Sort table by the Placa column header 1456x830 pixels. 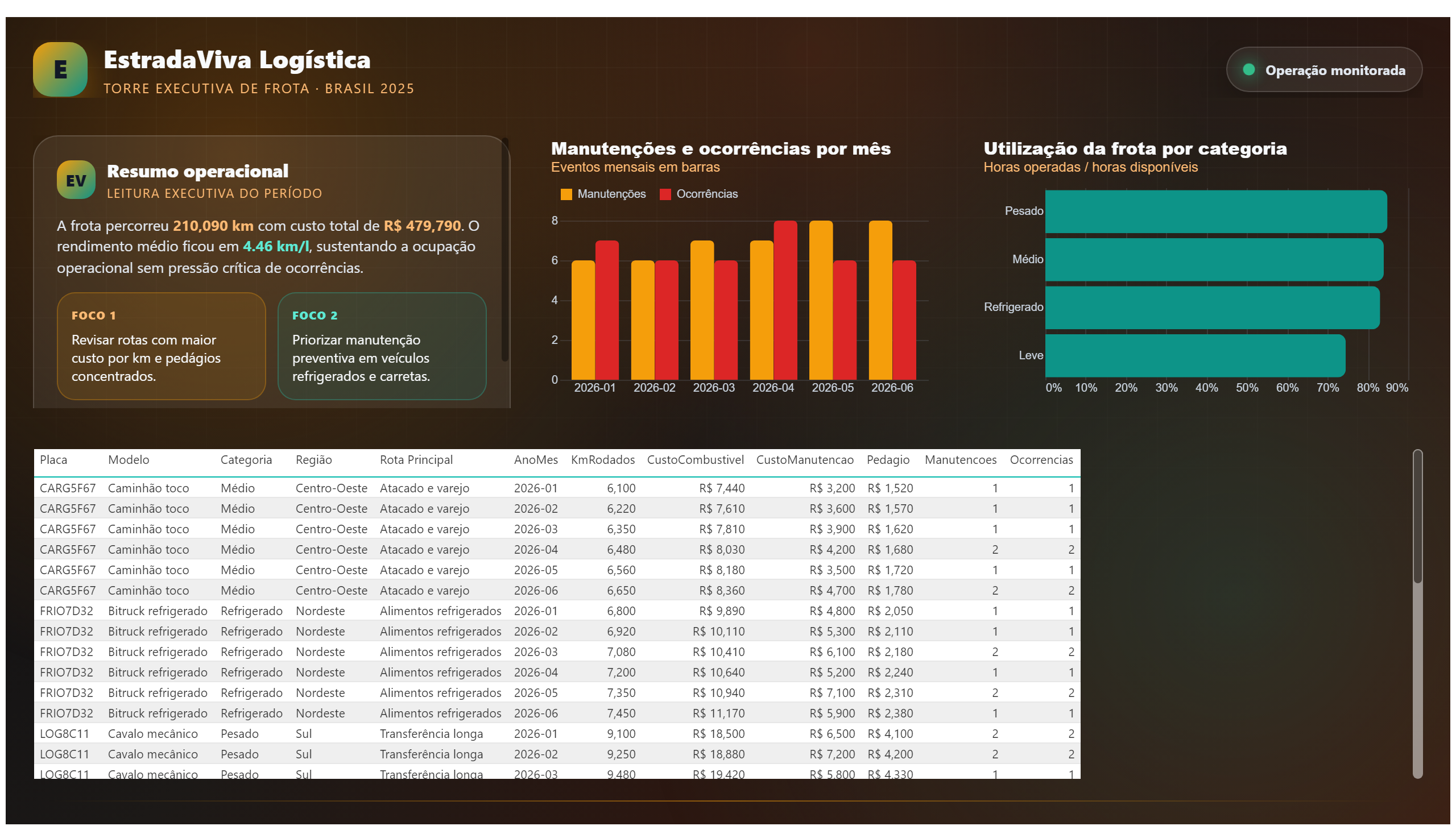[x=53, y=460]
